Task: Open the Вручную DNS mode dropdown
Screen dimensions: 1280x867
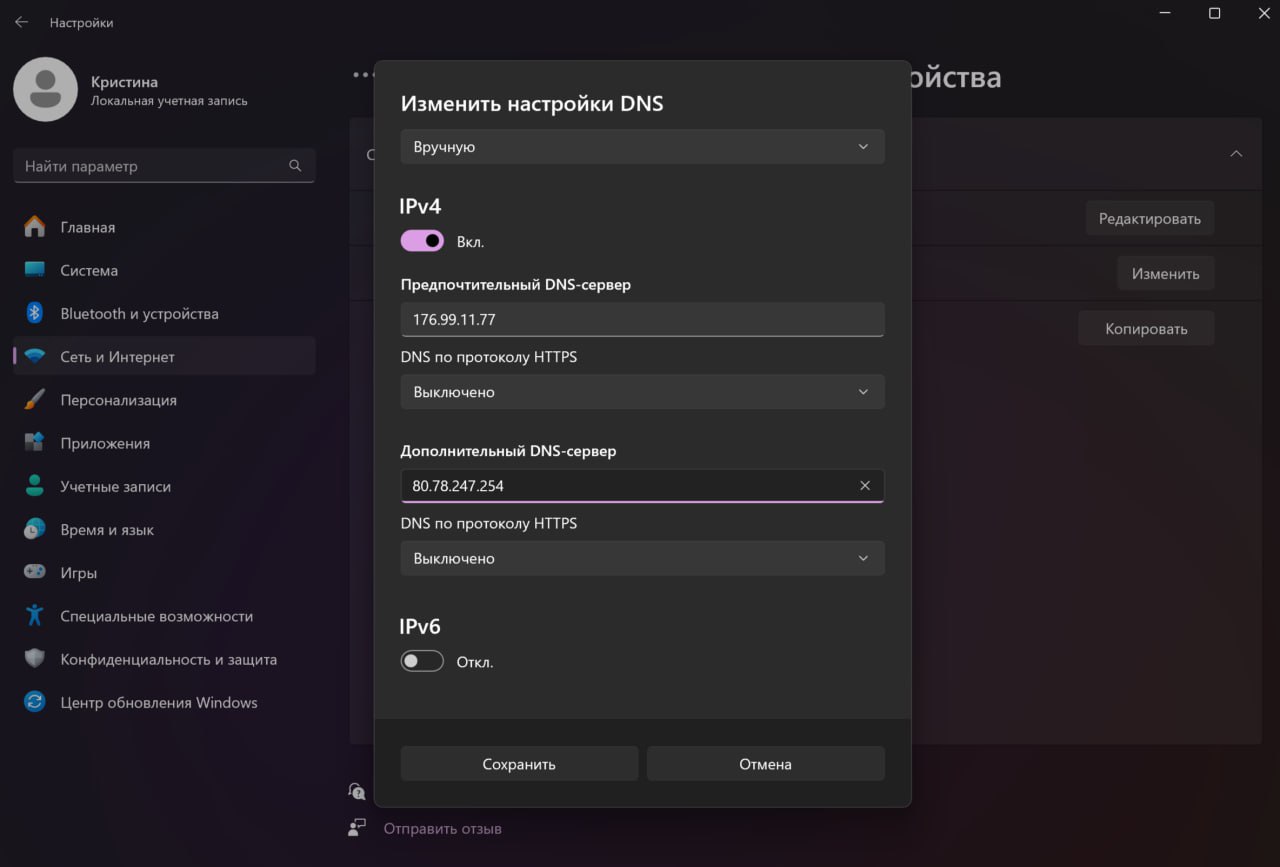Action: 642,146
